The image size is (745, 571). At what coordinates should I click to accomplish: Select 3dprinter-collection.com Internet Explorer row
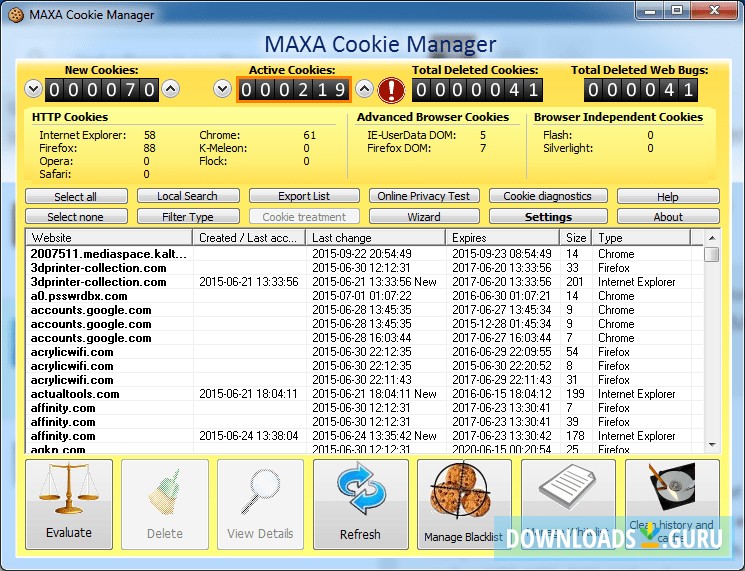click(364, 282)
